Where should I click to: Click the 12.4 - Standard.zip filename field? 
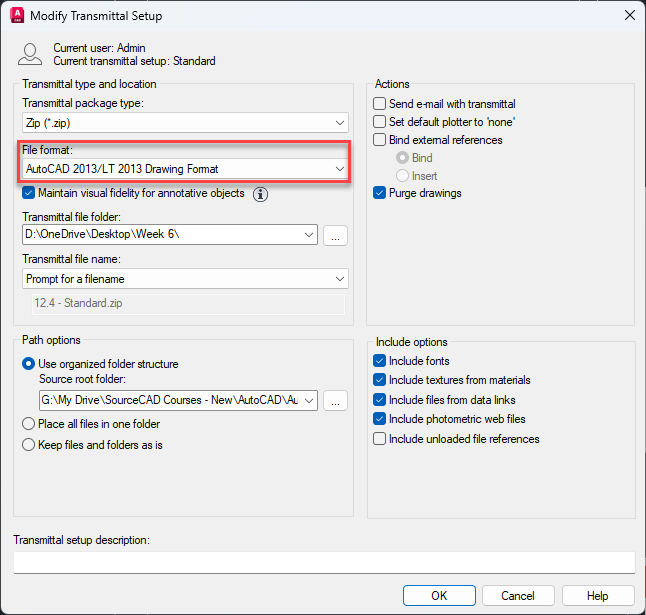click(x=188, y=304)
